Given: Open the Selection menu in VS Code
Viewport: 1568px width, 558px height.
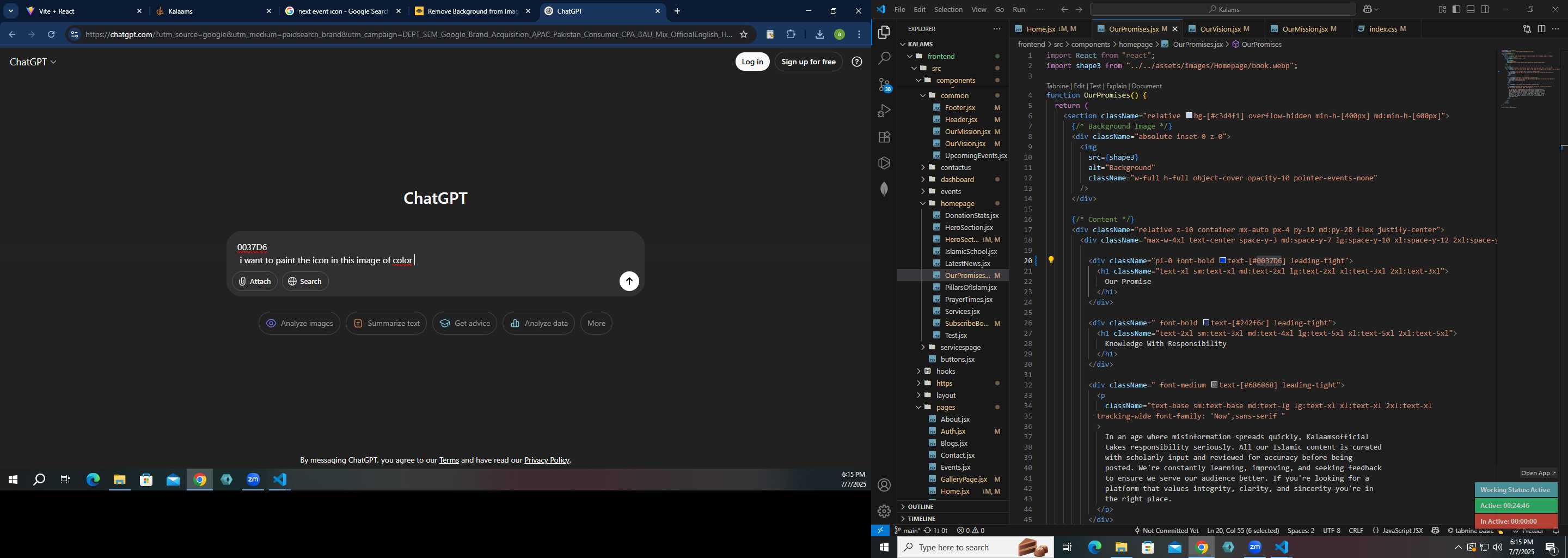Looking at the screenshot, I should 948,10.
